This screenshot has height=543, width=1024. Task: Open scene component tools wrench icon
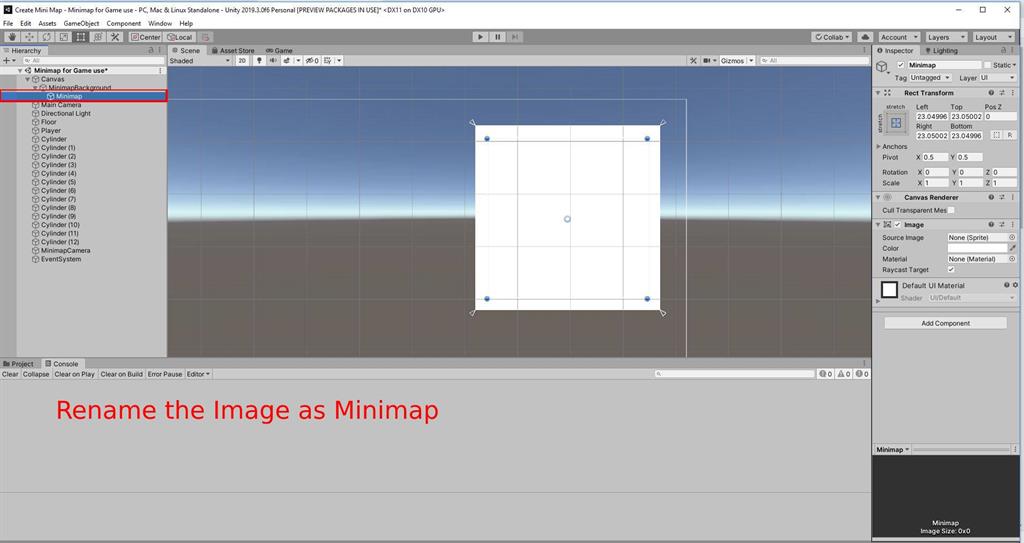693,60
